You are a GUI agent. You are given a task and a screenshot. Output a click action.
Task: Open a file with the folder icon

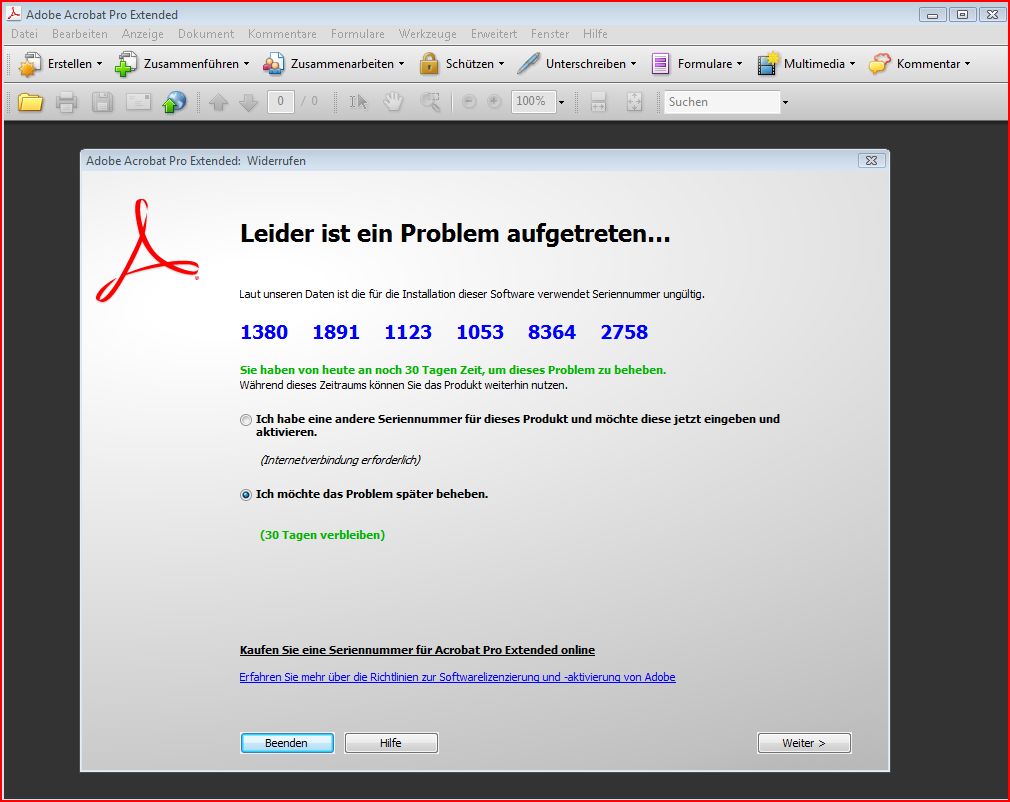click(x=30, y=102)
